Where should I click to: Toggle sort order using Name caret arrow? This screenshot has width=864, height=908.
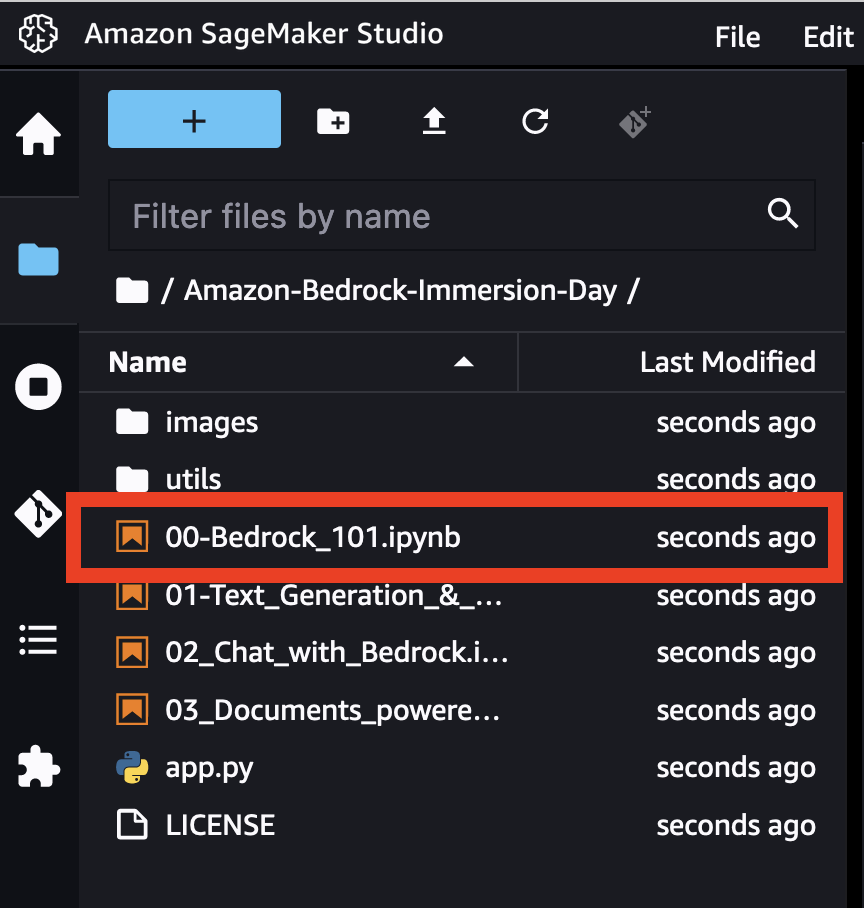pos(464,363)
